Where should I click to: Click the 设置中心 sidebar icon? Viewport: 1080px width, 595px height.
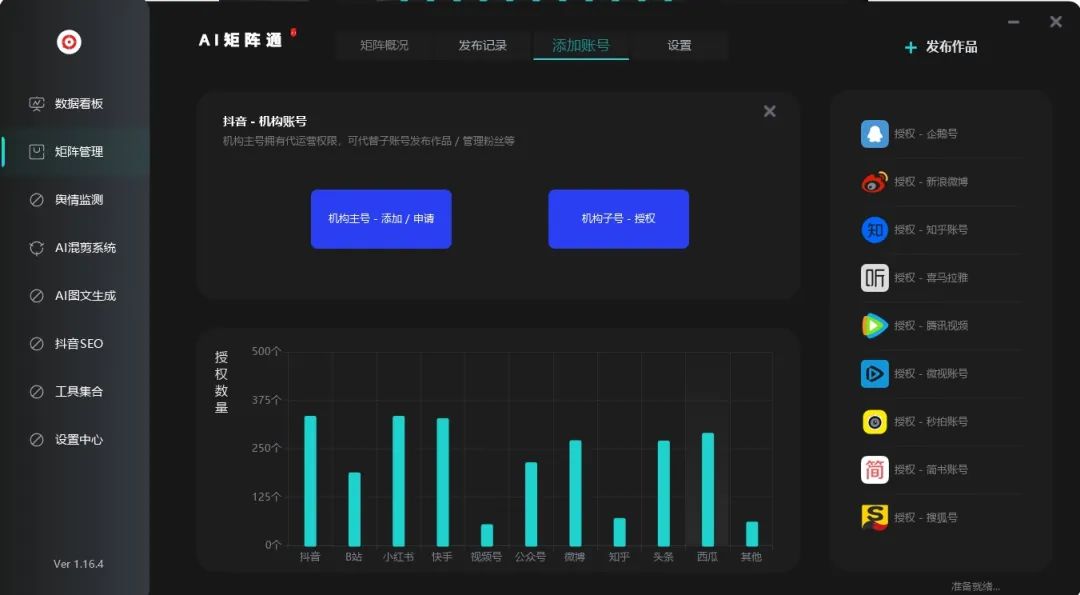pyautogui.click(x=37, y=439)
